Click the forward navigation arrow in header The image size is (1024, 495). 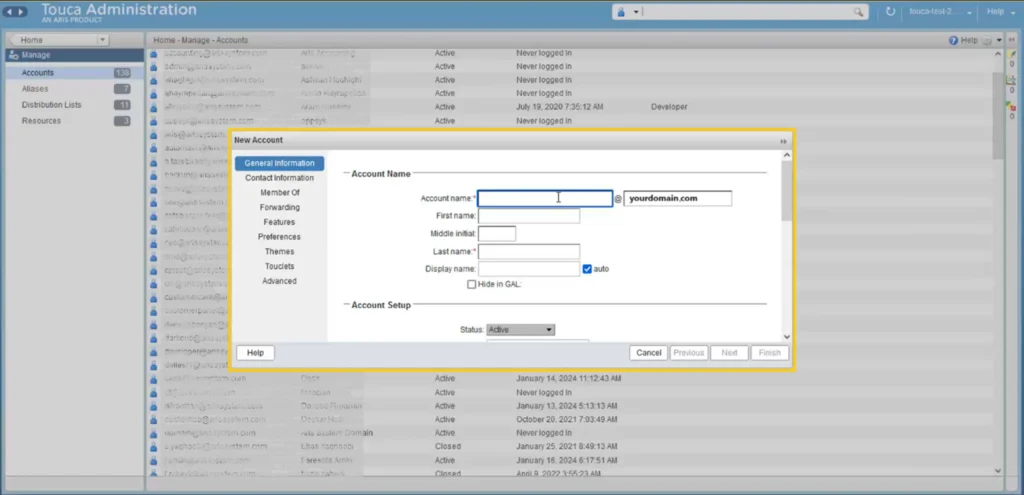[22, 12]
